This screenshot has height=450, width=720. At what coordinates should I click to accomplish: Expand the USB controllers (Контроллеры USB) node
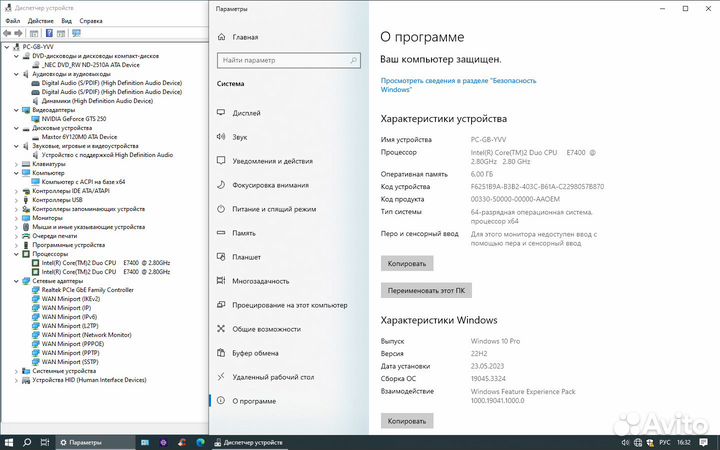[18, 200]
